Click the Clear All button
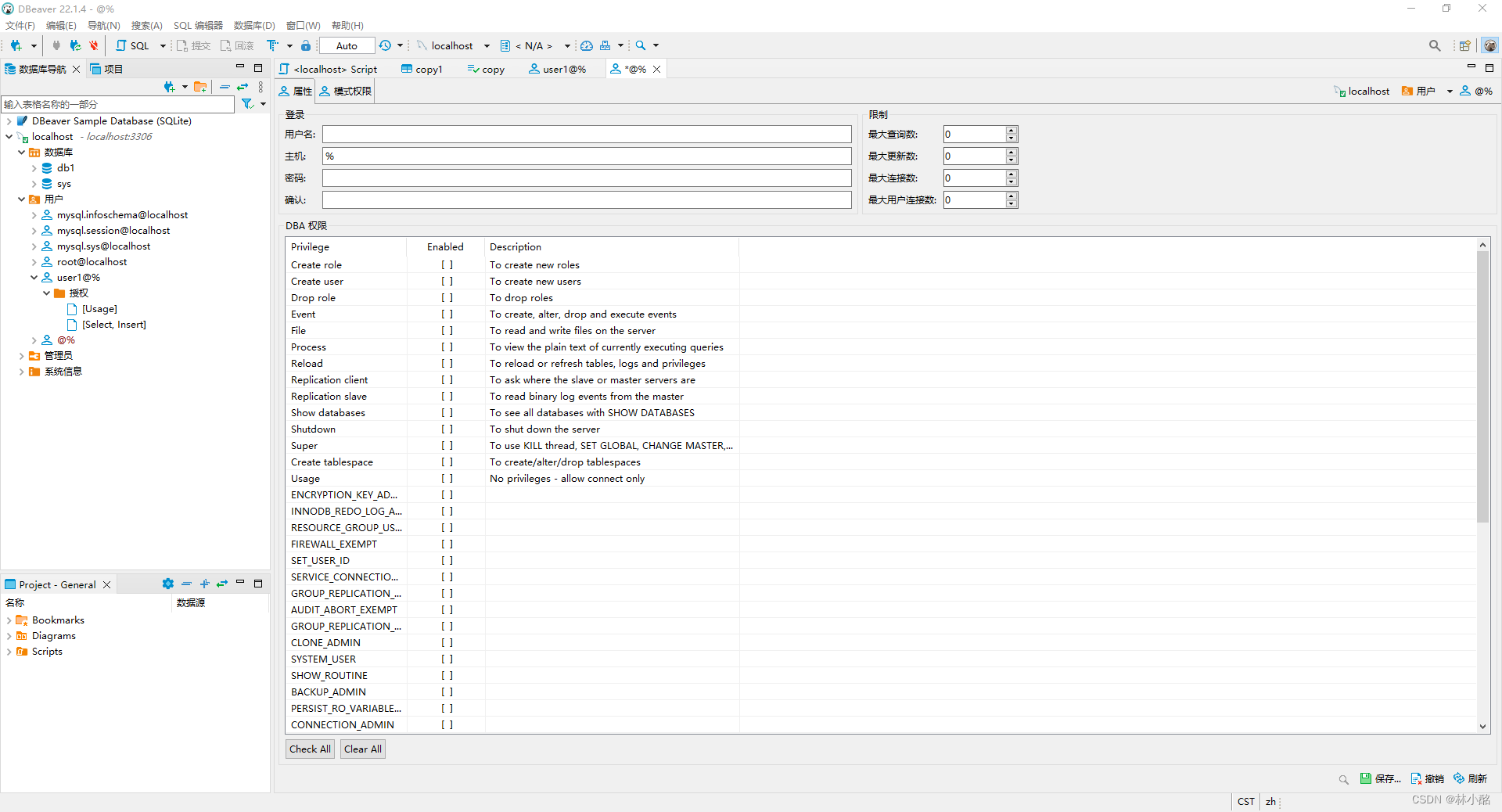The width and height of the screenshot is (1502, 812). [x=362, y=749]
